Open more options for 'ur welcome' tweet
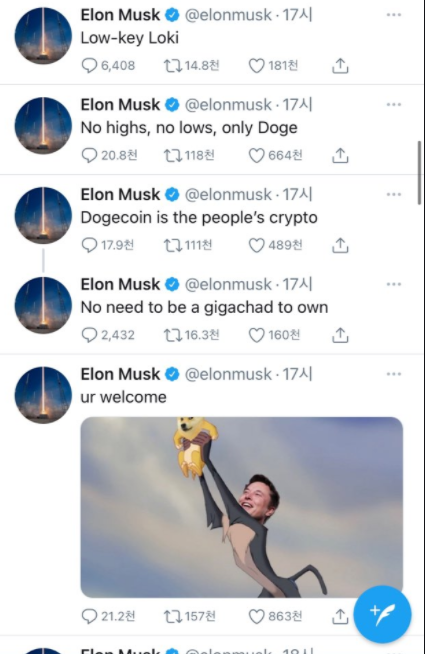The image size is (425, 654). [x=394, y=374]
